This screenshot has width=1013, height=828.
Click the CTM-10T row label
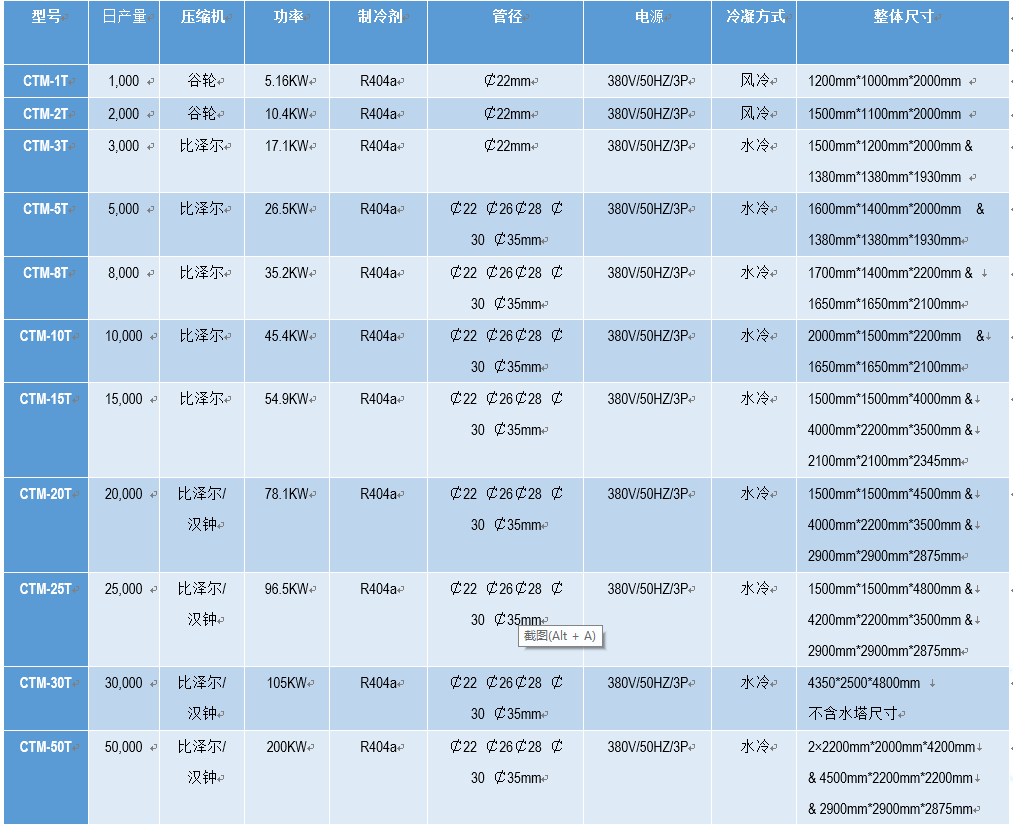[x=46, y=336]
